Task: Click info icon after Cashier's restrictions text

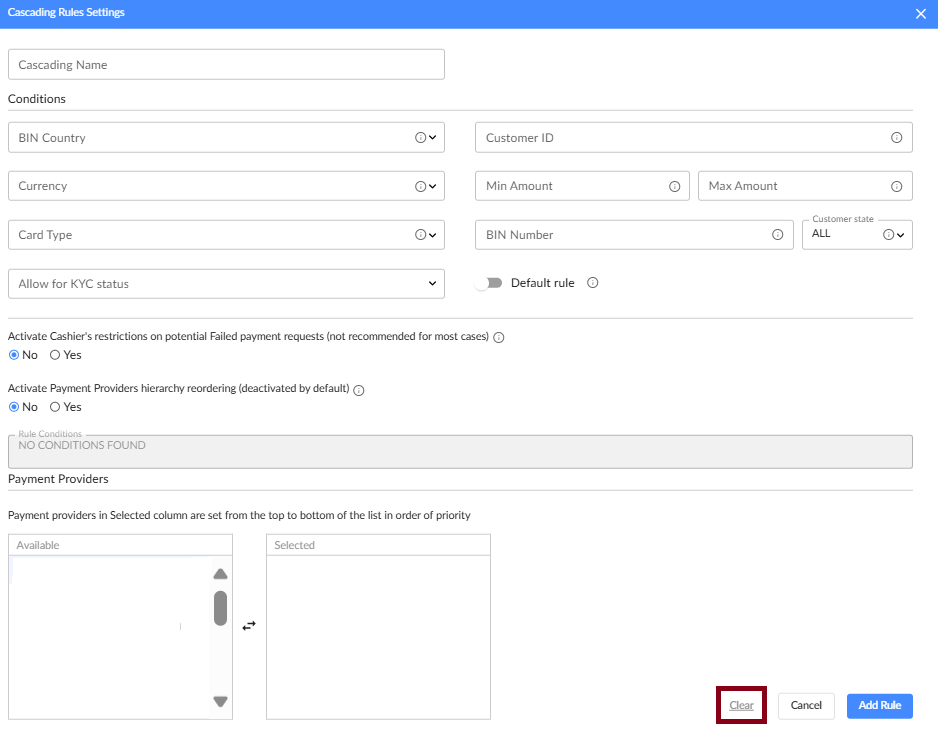Action: click(x=499, y=338)
